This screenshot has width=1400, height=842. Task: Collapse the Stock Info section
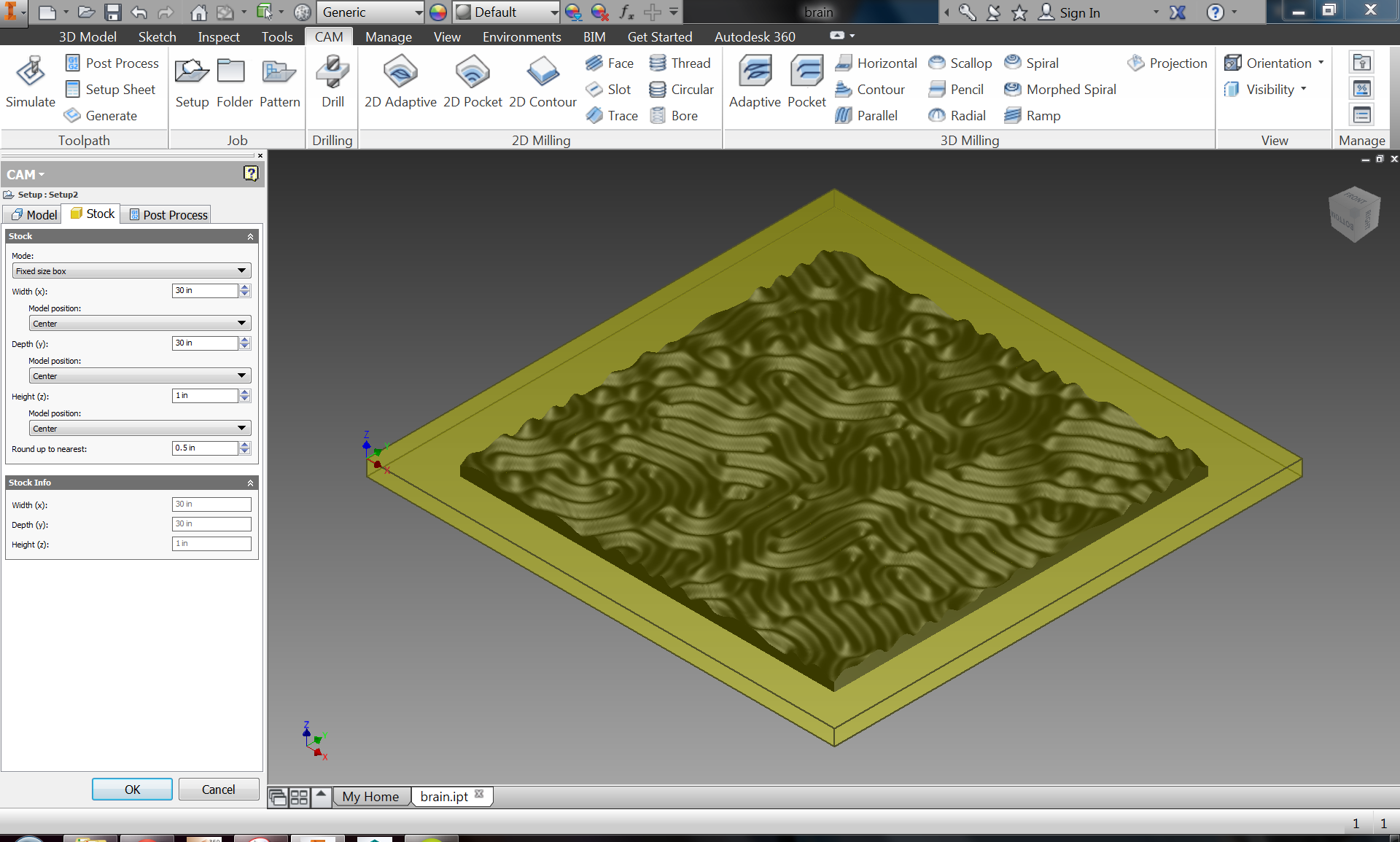coord(250,483)
